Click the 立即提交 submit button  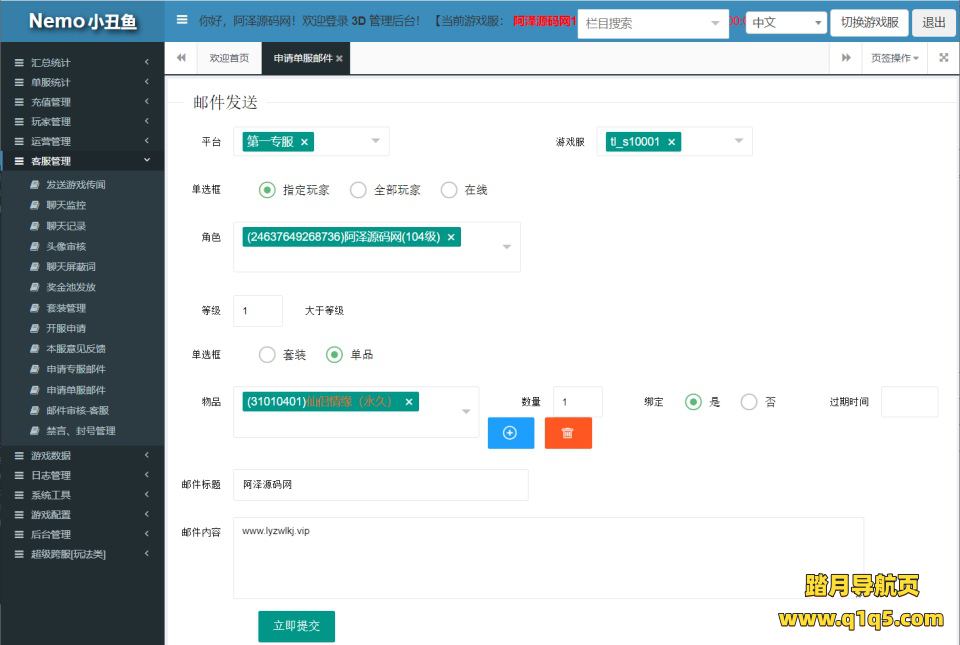[296, 626]
